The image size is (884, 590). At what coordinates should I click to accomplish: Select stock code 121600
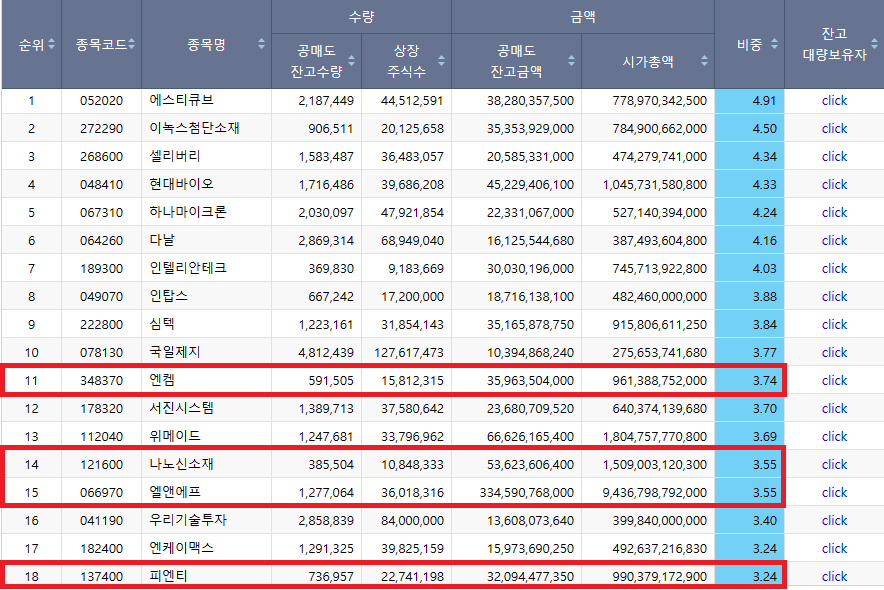[x=101, y=465]
